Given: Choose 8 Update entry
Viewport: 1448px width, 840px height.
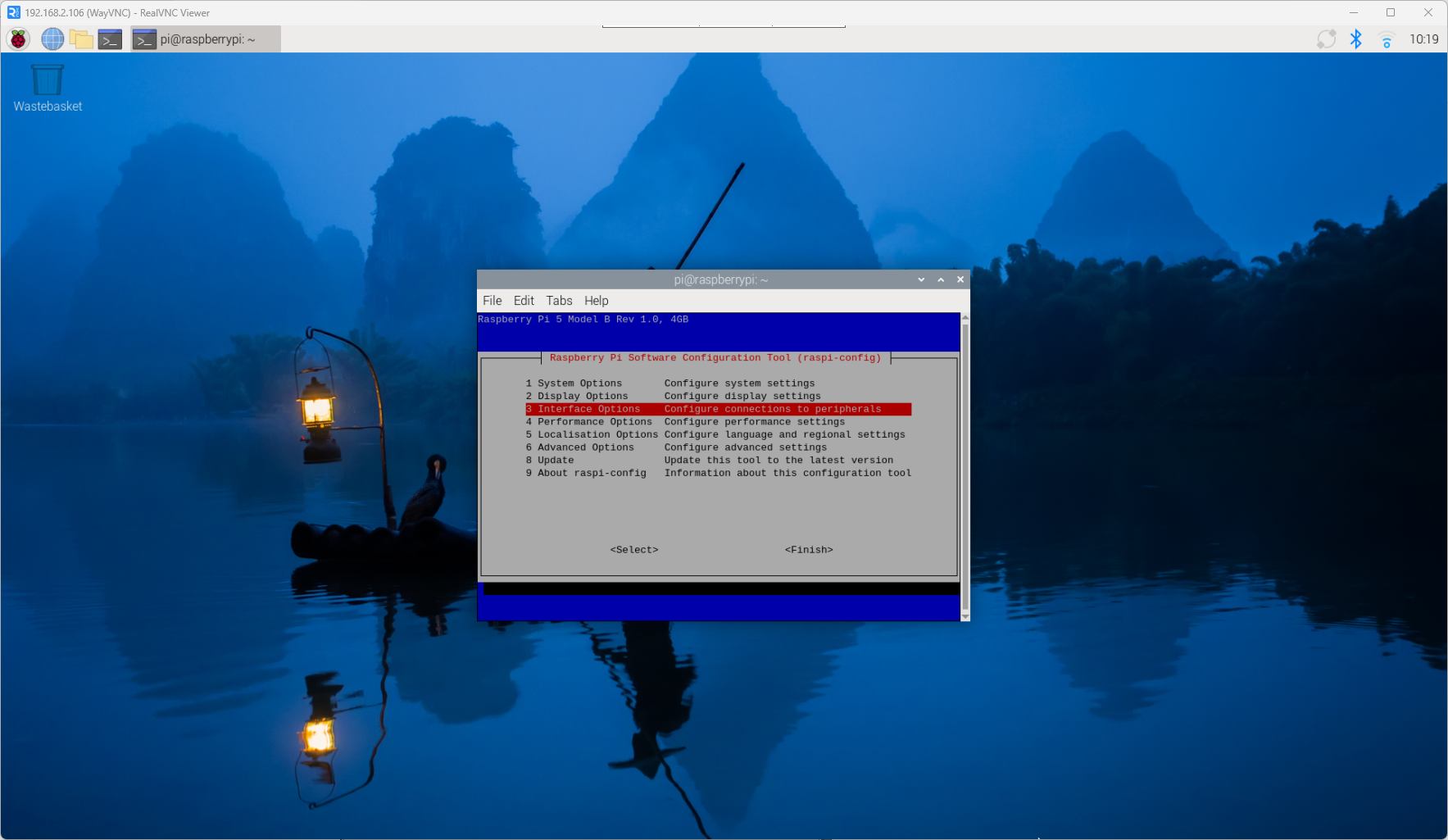Looking at the screenshot, I should click(718, 460).
